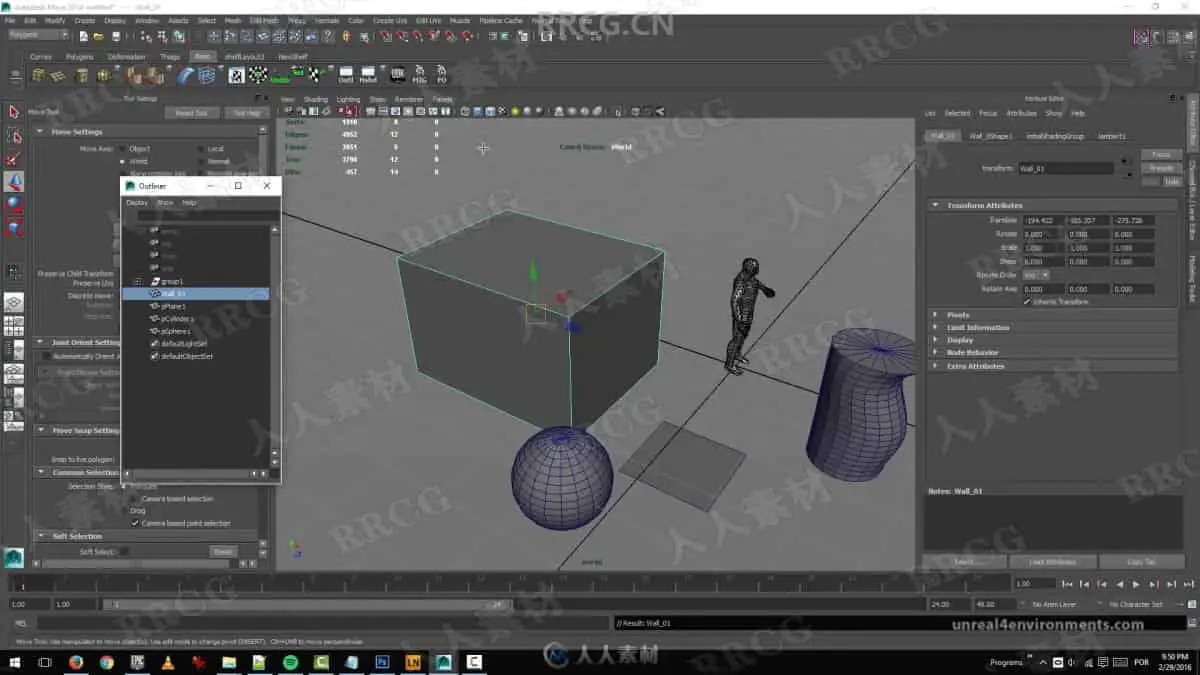1200x675 pixels.
Task: Select the Move tool in the toolbox
Action: (14, 182)
